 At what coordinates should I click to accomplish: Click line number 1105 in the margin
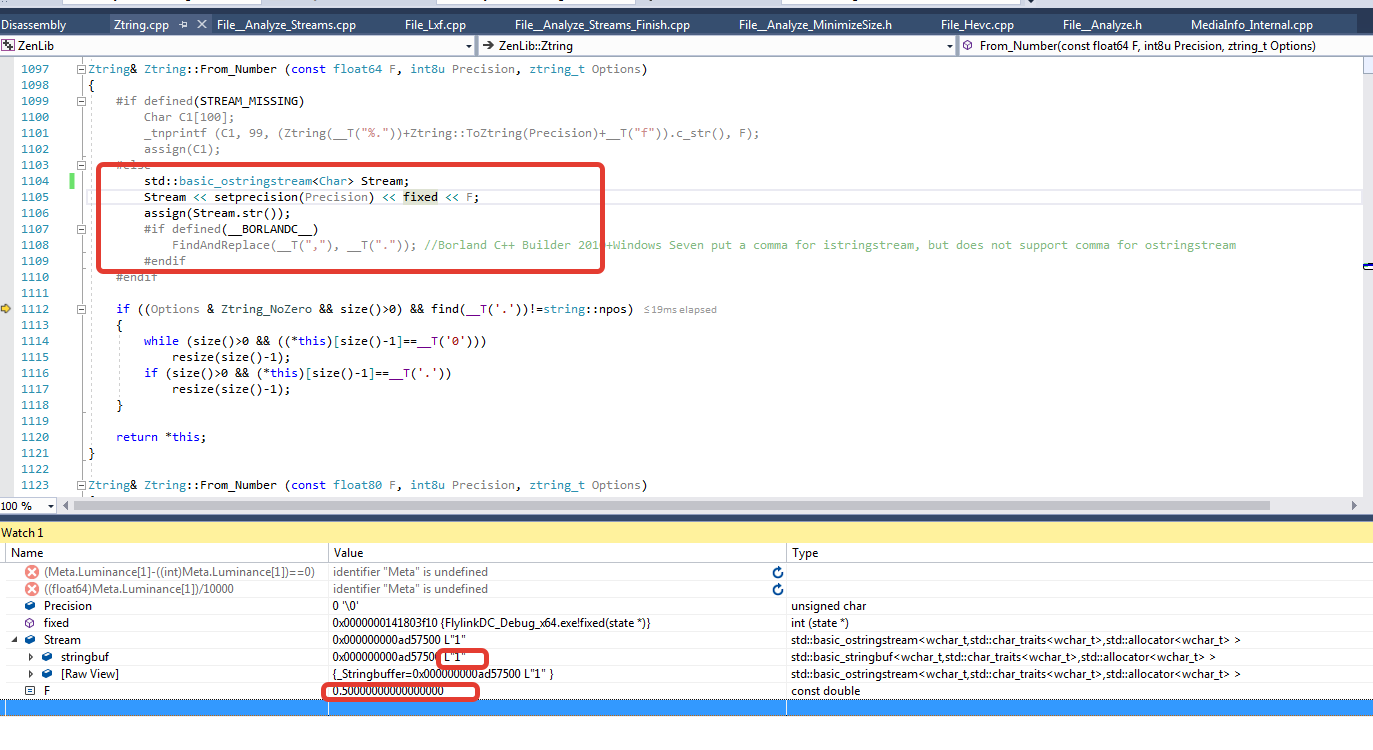(x=35, y=197)
